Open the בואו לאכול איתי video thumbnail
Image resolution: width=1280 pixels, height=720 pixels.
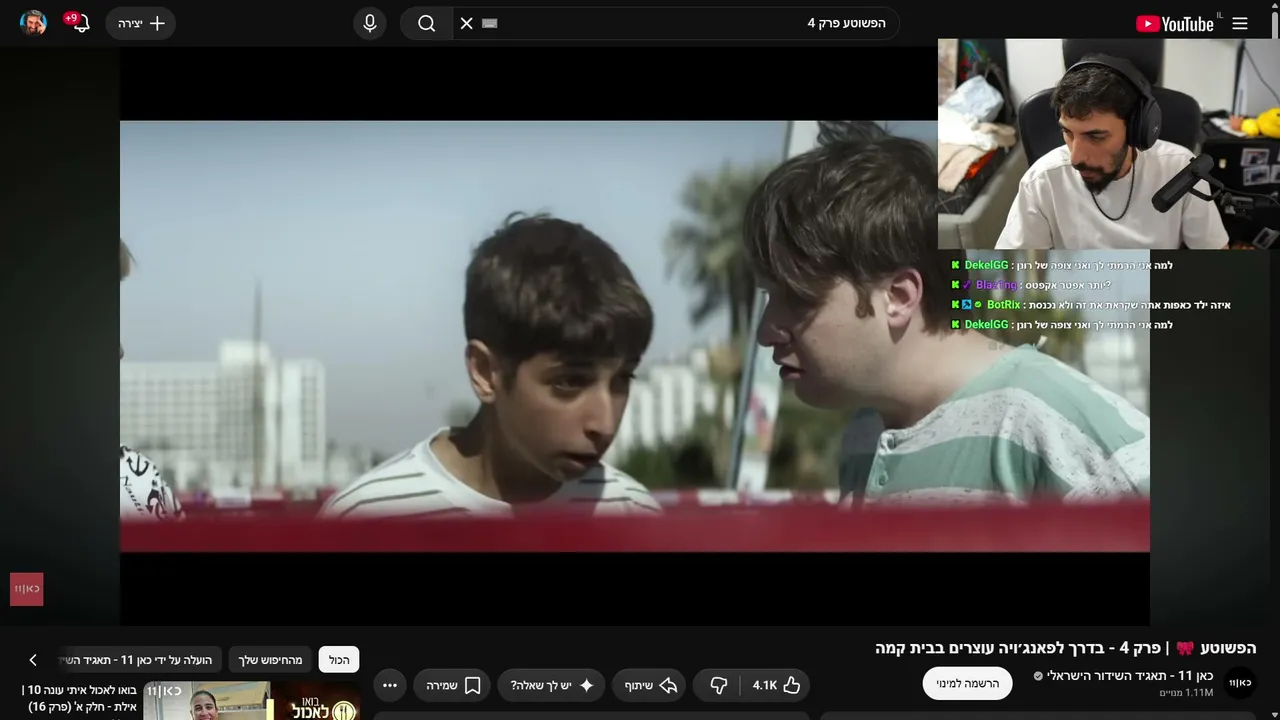(252, 701)
